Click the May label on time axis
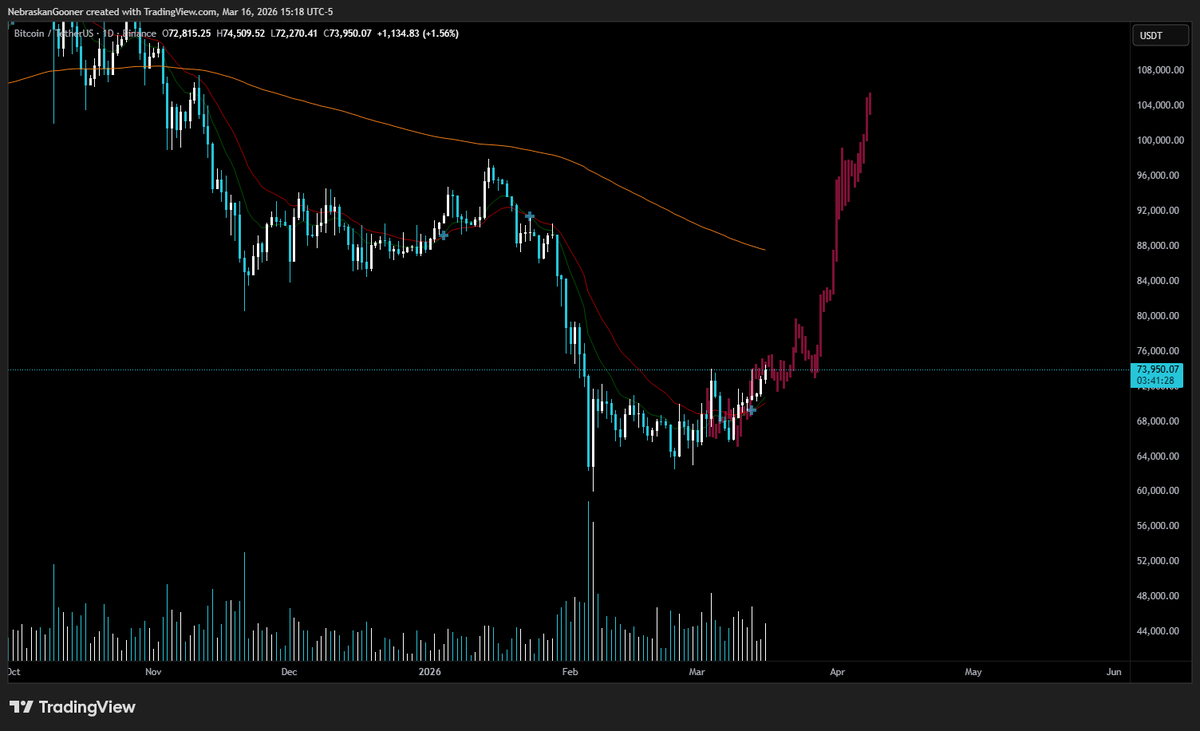 pos(974,672)
